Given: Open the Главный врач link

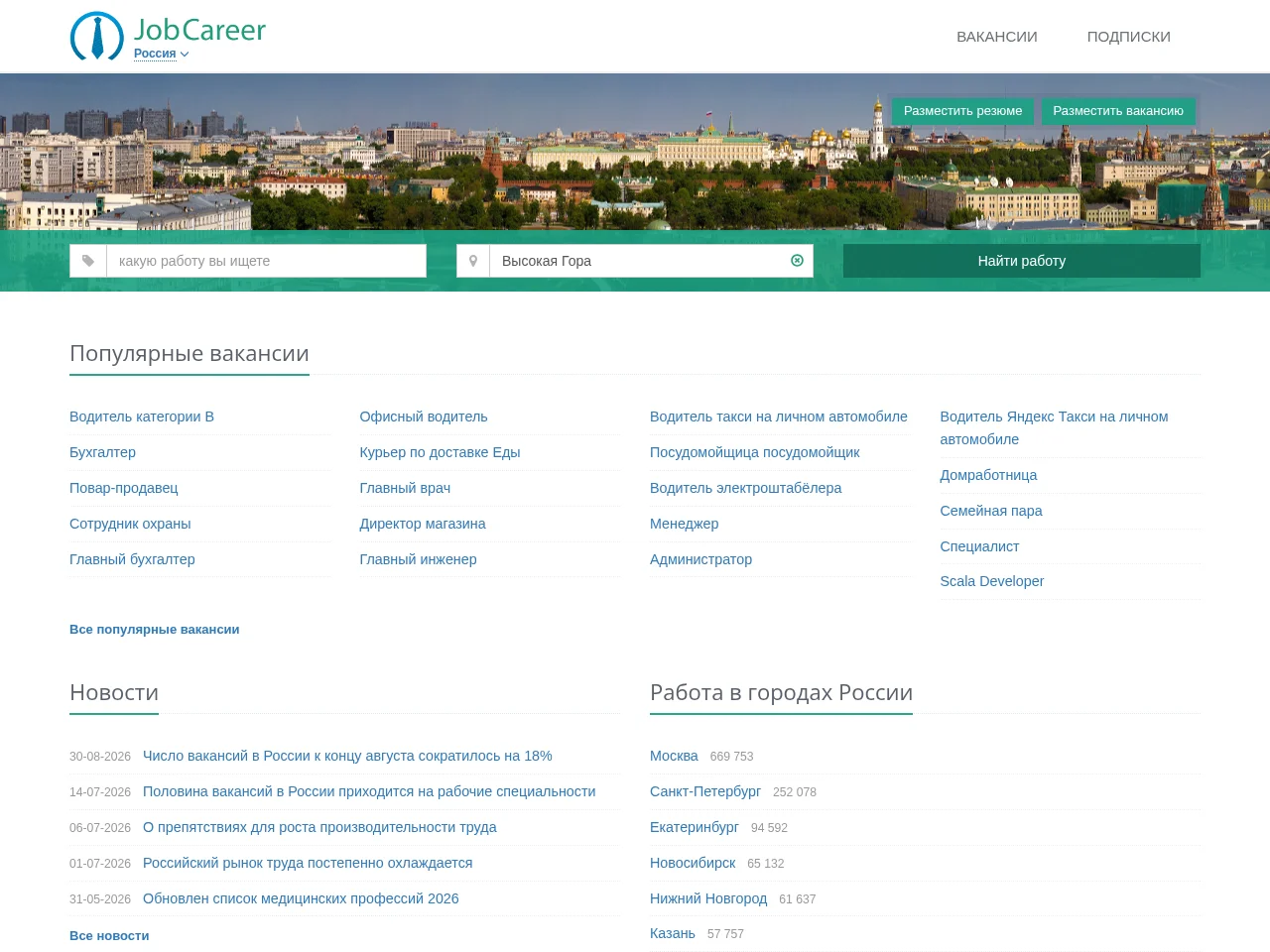Looking at the screenshot, I should point(405,488).
